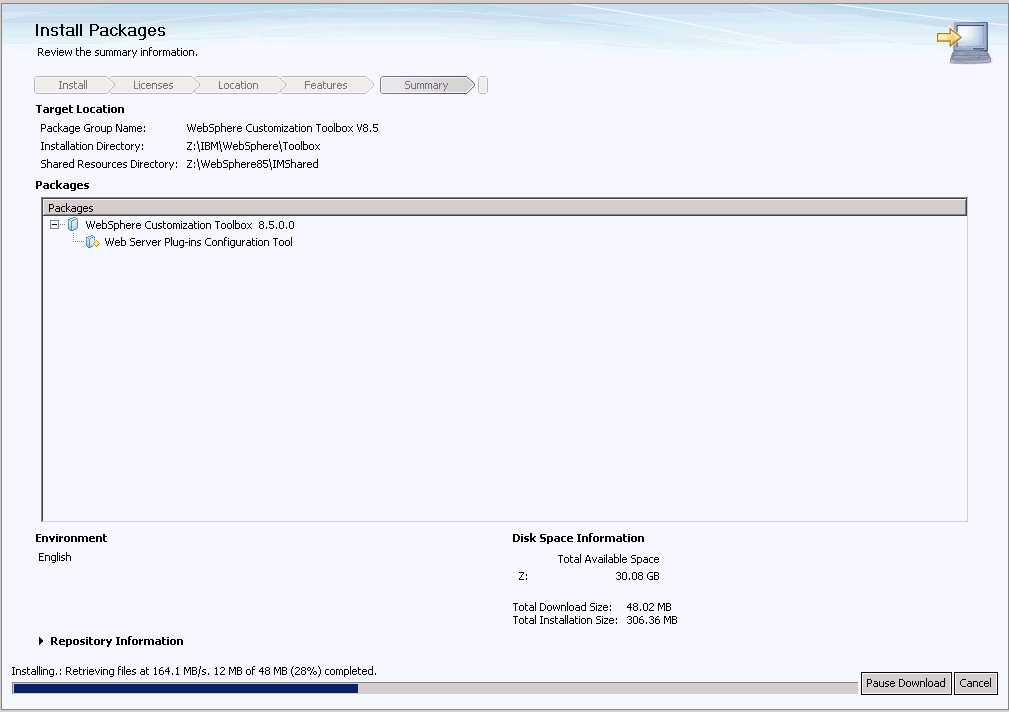Click the Installing retrieving files status text
1009x712 pixels.
click(x=194, y=671)
